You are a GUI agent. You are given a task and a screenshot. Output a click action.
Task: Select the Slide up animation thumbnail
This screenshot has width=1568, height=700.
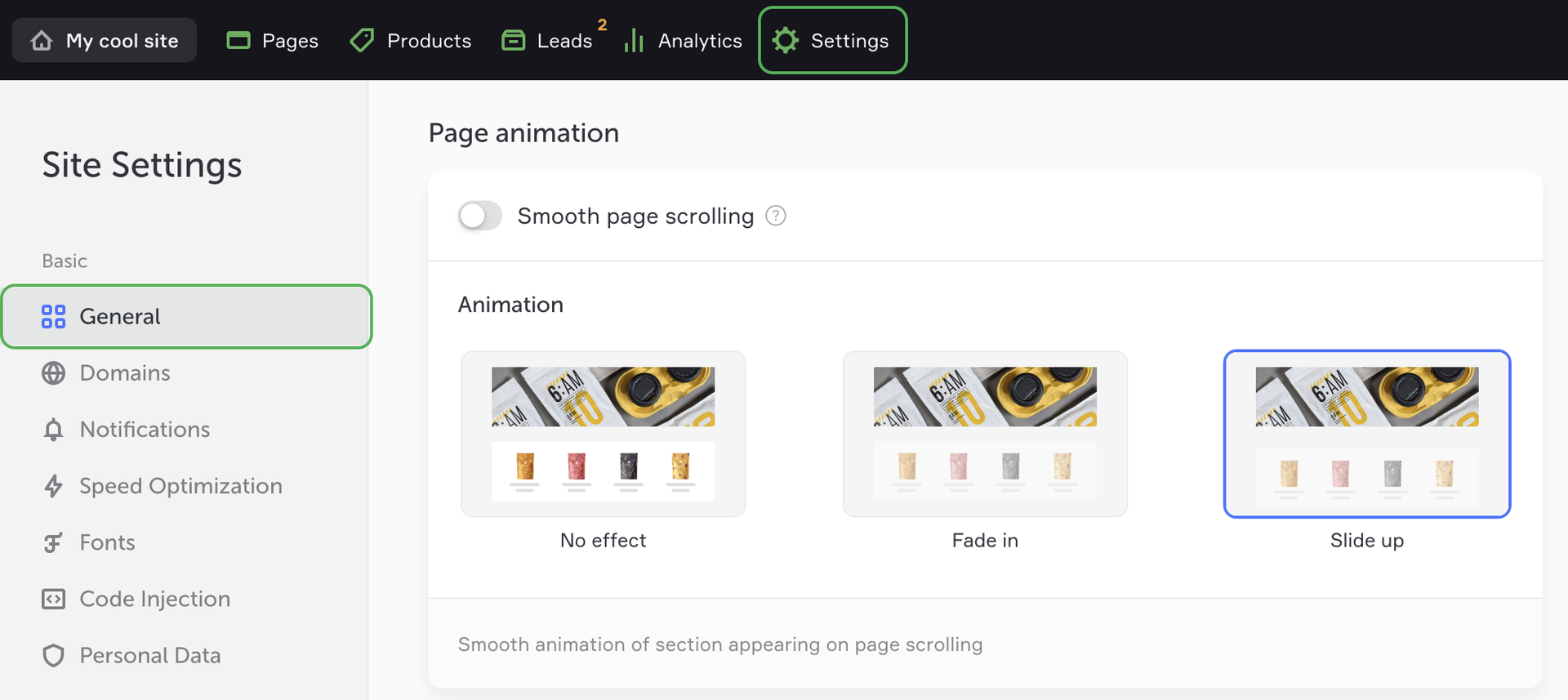coord(1366,434)
